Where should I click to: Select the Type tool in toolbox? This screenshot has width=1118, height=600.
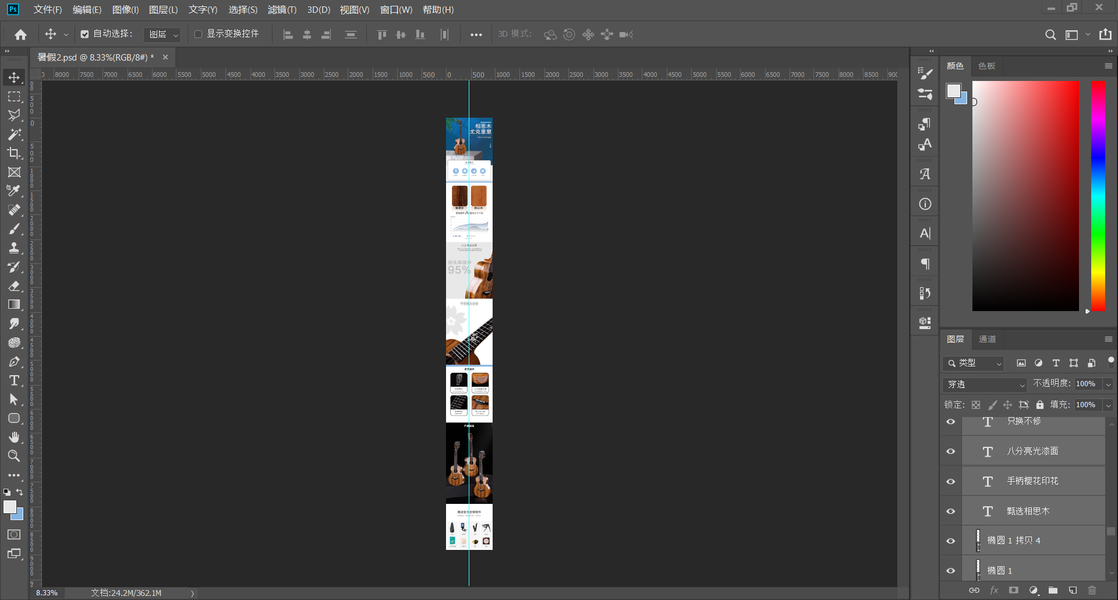point(14,381)
